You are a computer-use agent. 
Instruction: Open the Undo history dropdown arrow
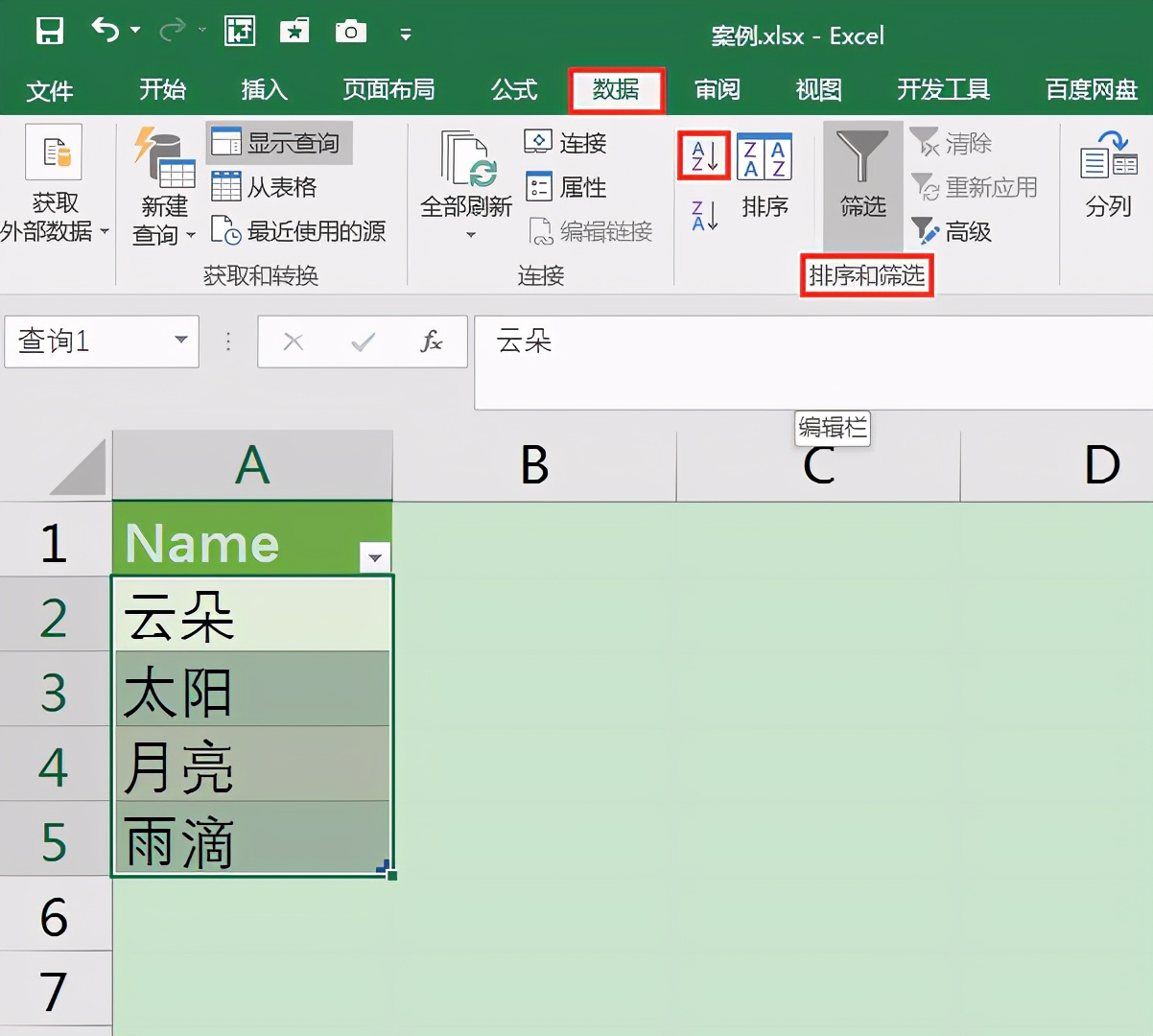[x=135, y=31]
